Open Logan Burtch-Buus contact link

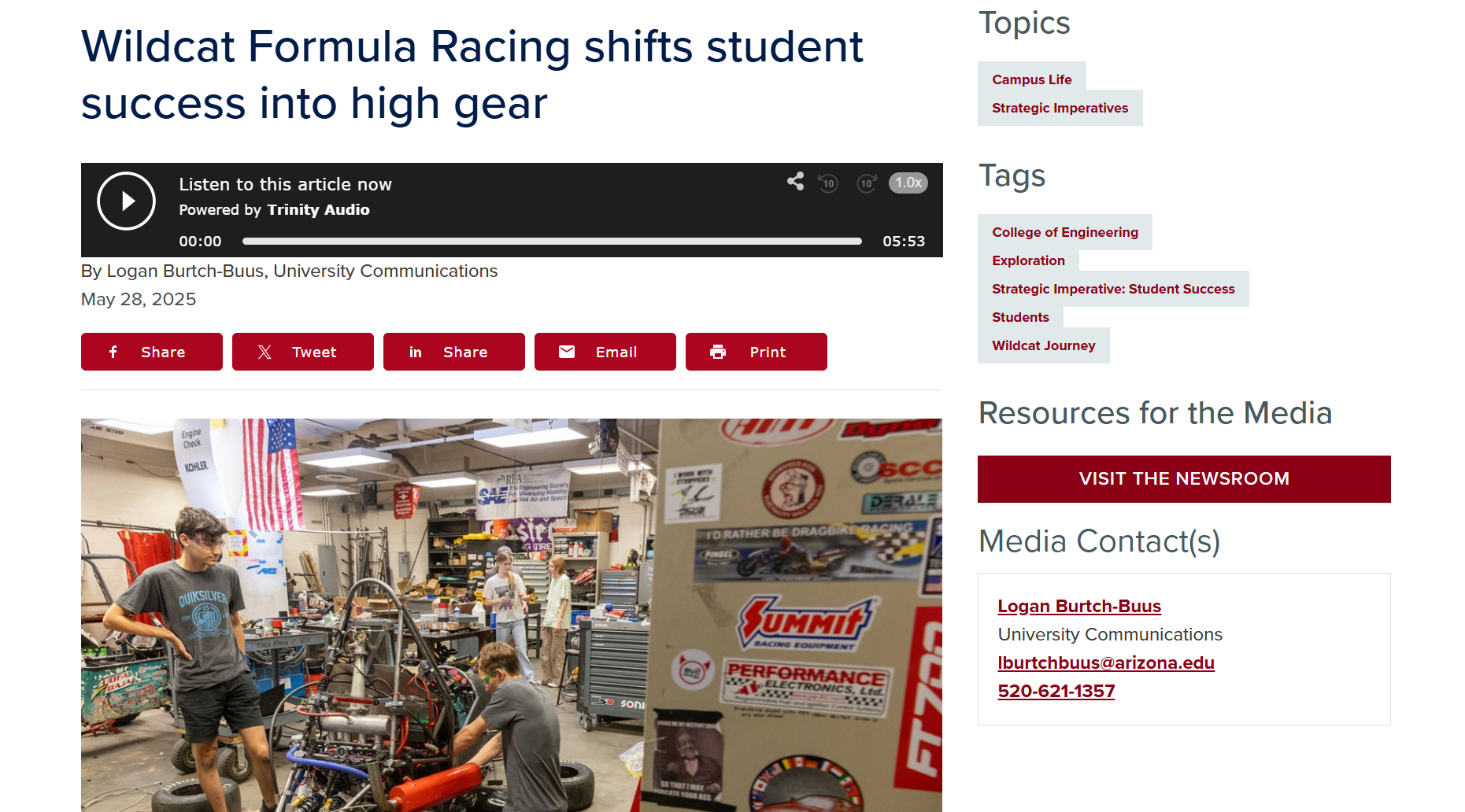point(1079,606)
